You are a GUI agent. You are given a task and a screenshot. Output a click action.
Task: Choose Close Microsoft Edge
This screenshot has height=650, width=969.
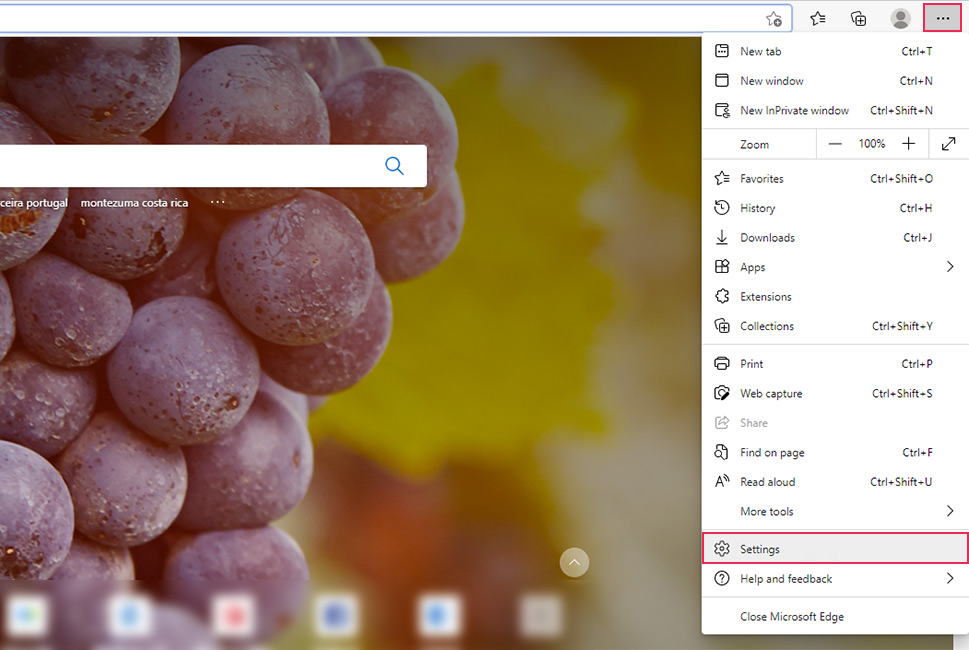point(791,617)
